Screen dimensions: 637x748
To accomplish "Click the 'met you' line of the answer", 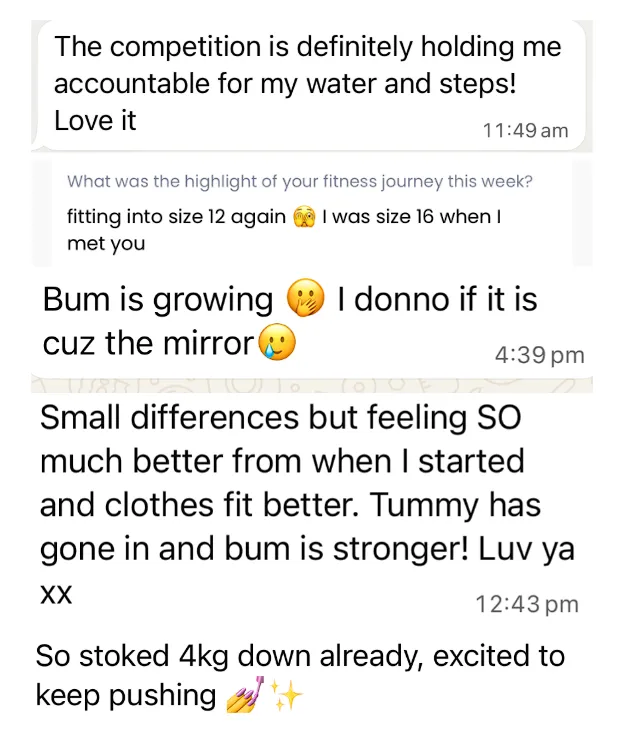I will pyautogui.click(x=106, y=243).
